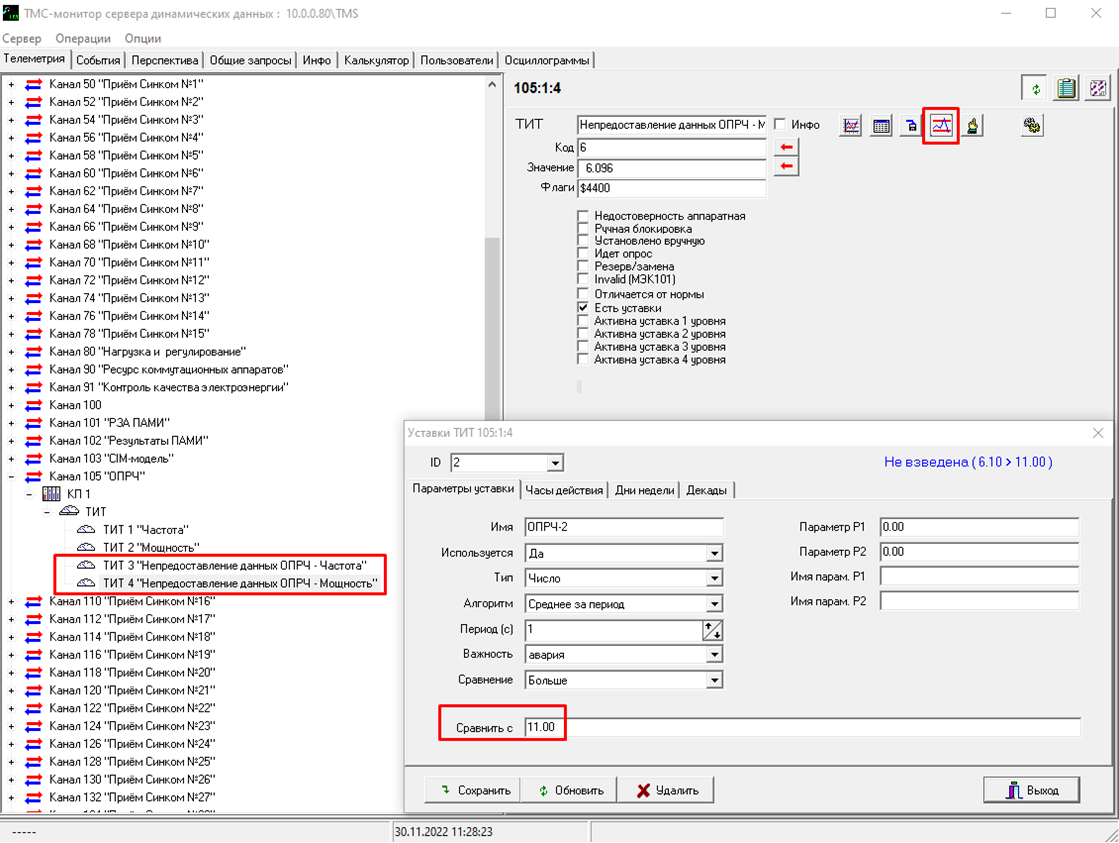Click the Удалить button
The height and width of the screenshot is (843, 1119).
click(668, 790)
